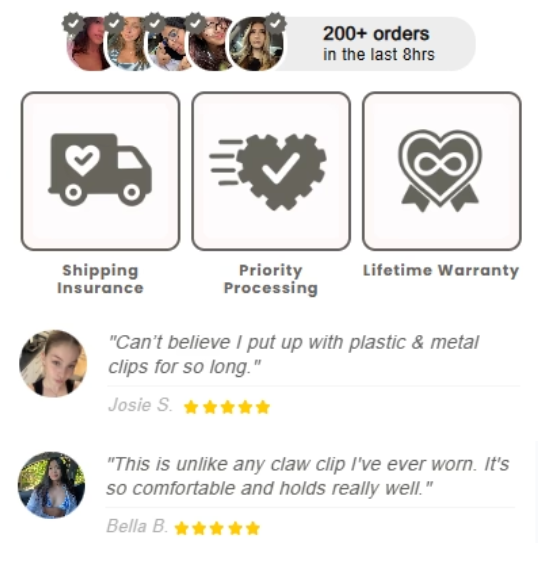
Task: Click the third customer avatar with glasses
Action: point(169,44)
